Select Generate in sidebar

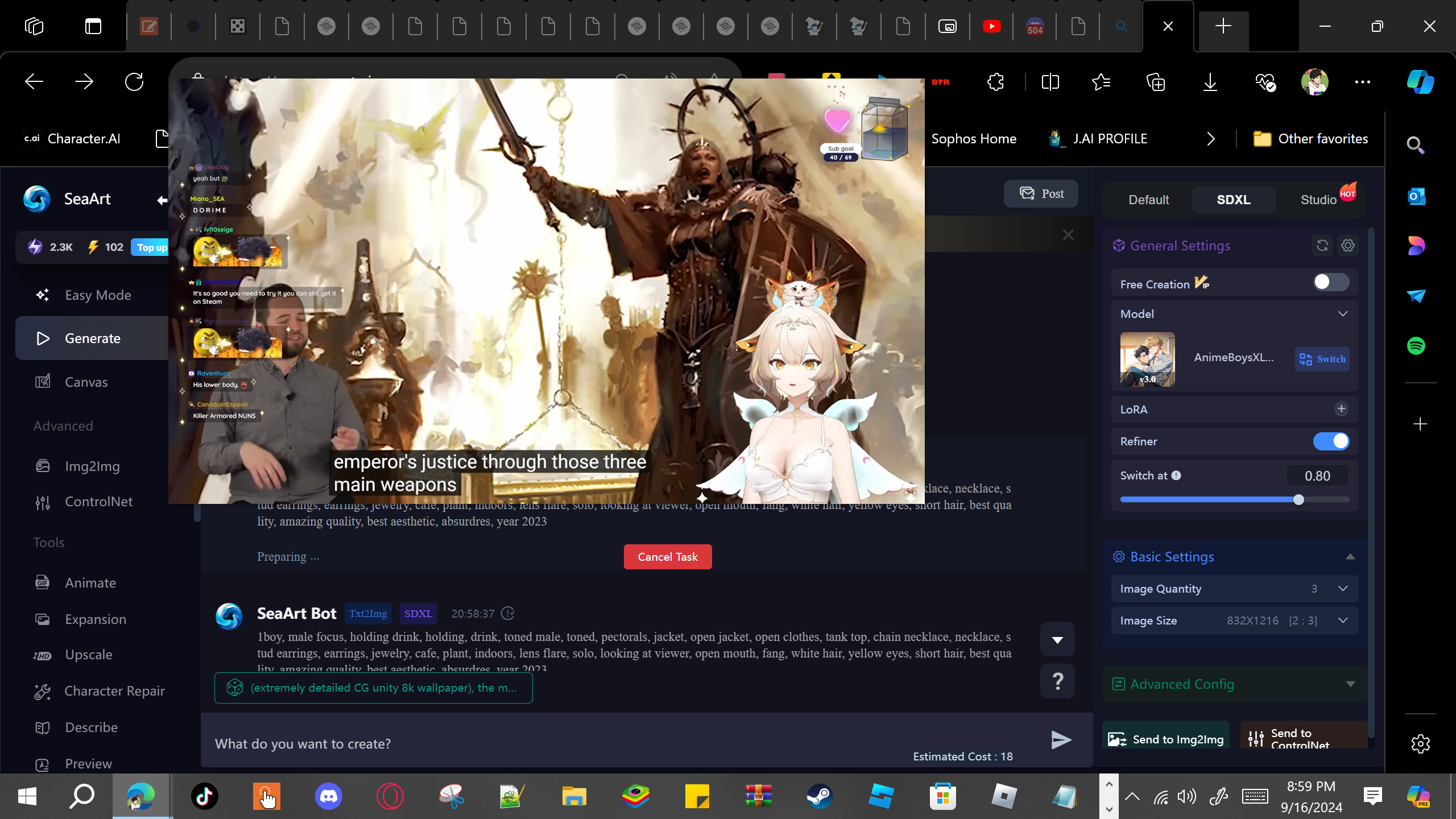point(92,338)
